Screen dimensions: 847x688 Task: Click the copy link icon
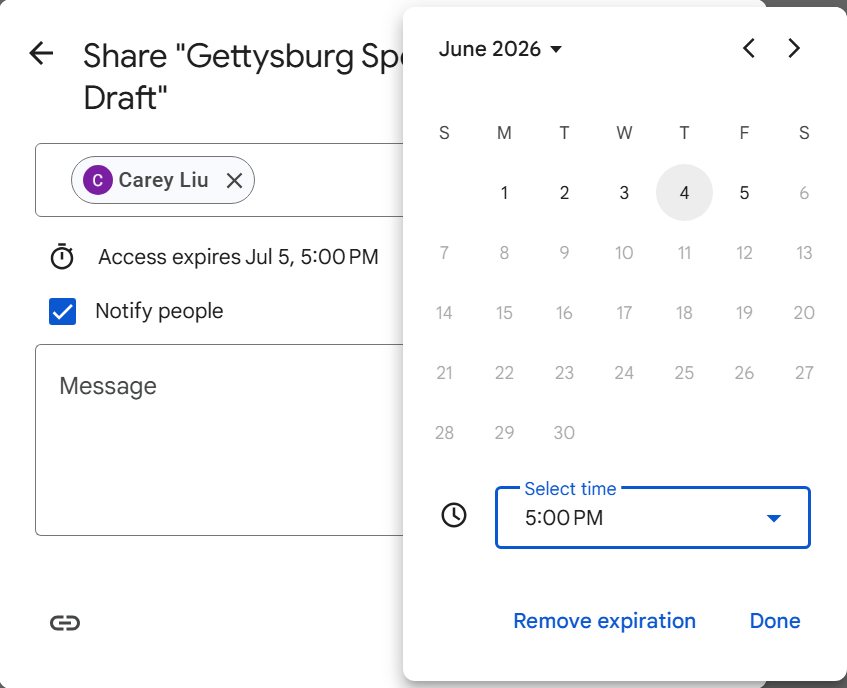pos(65,622)
